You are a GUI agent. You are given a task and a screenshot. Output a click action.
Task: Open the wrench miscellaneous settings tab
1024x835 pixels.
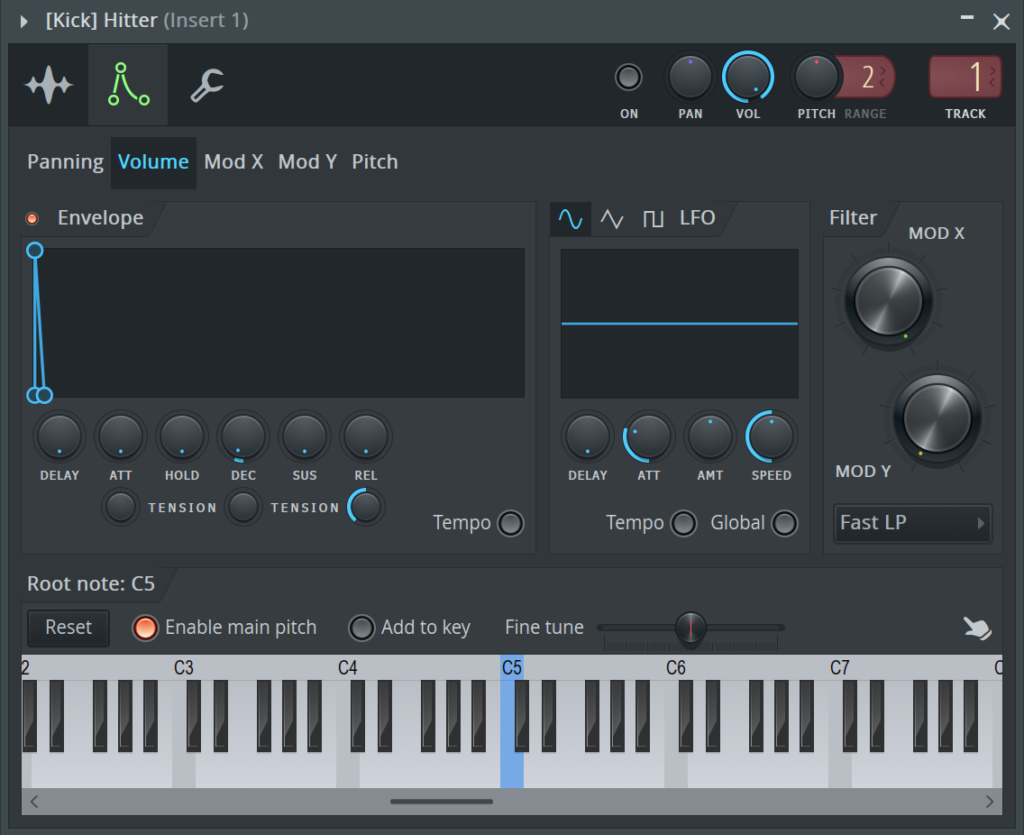coord(207,85)
